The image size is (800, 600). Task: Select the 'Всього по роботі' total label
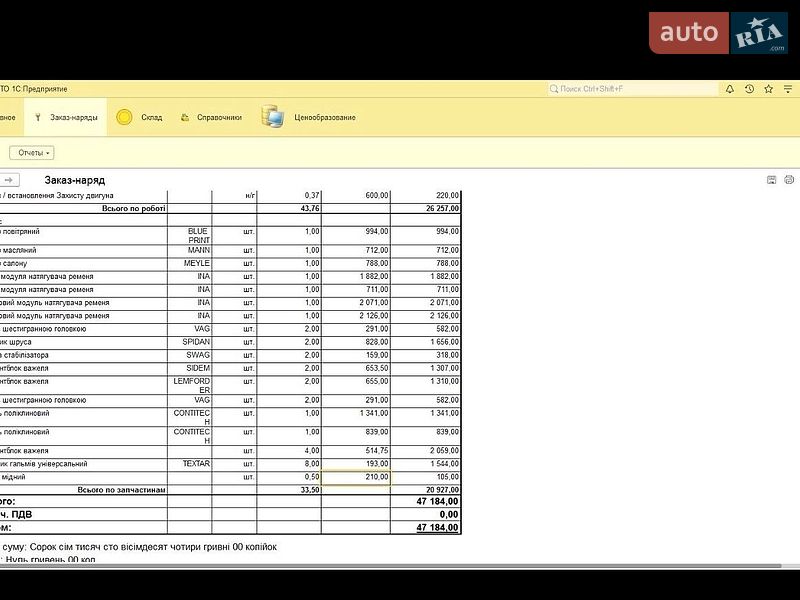pyautogui.click(x=134, y=209)
